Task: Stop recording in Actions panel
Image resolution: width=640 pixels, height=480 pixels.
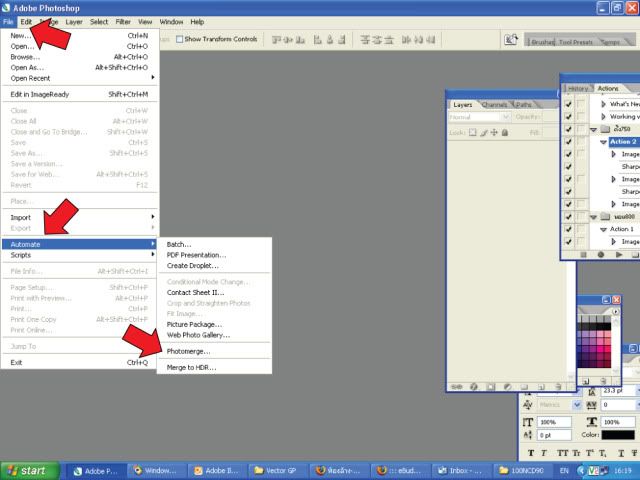Action: (584, 255)
